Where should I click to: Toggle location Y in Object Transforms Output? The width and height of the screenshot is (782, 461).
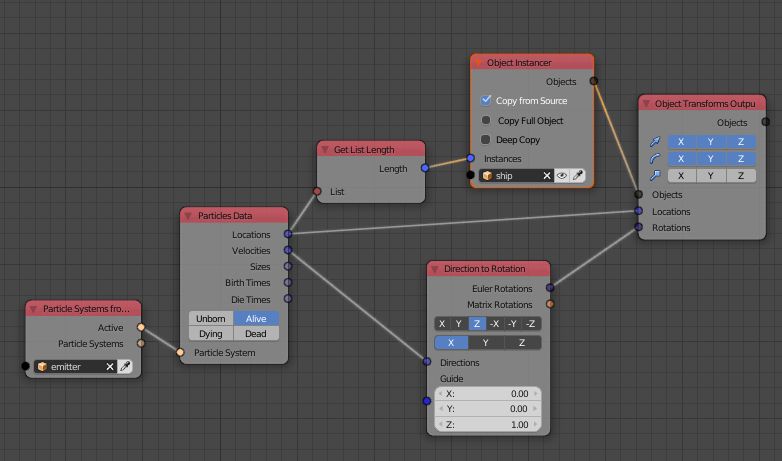[x=711, y=142]
